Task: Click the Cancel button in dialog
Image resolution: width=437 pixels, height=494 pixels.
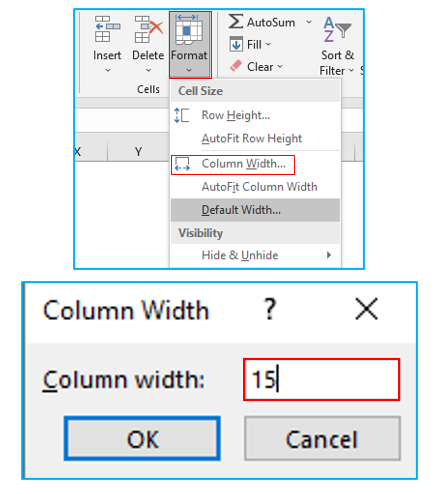Action: click(x=322, y=439)
